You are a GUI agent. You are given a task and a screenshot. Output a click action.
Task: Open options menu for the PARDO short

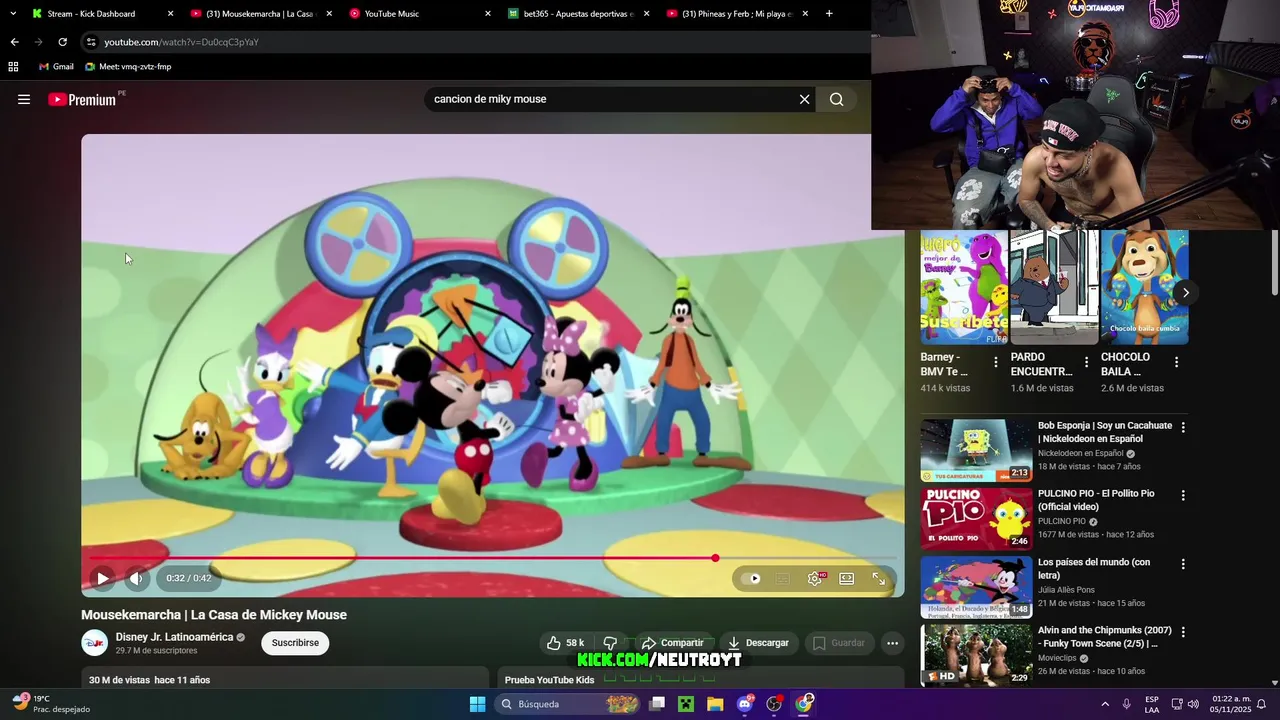click(x=1086, y=362)
